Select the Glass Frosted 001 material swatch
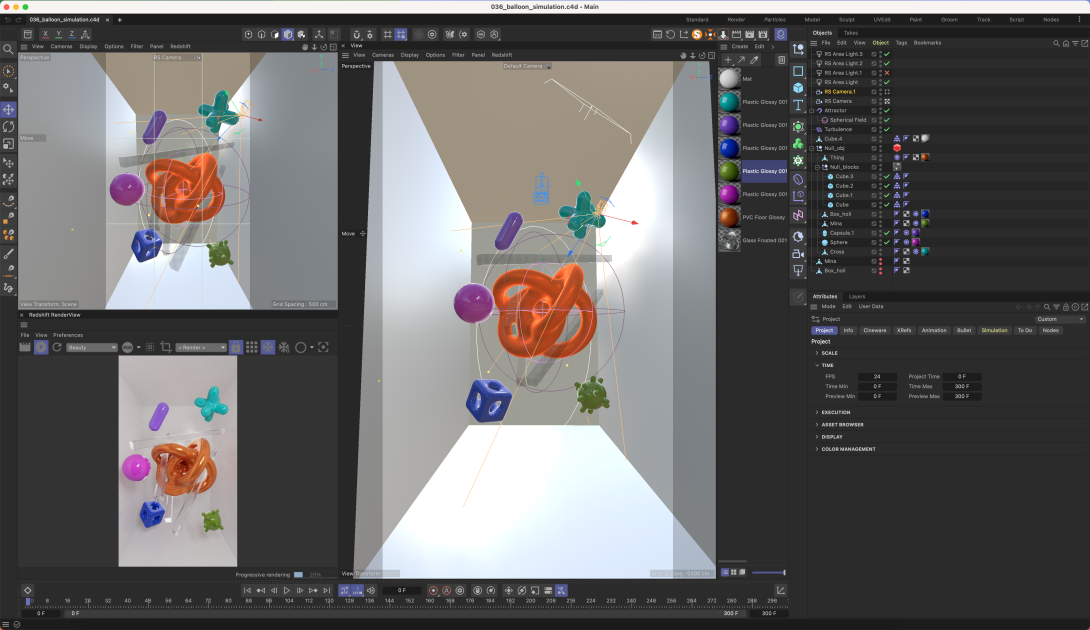The width and height of the screenshot is (1090, 630). [729, 240]
